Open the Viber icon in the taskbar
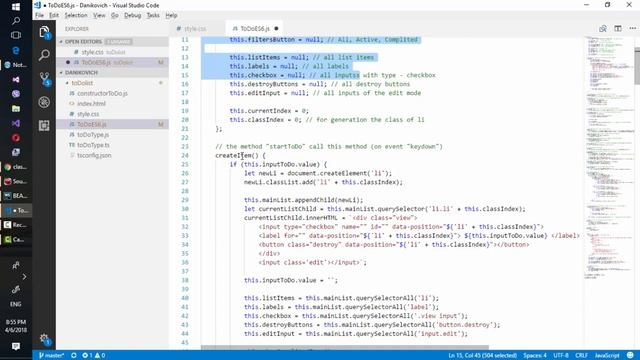Image resolution: width=640 pixels, height=360 pixels. (16, 94)
